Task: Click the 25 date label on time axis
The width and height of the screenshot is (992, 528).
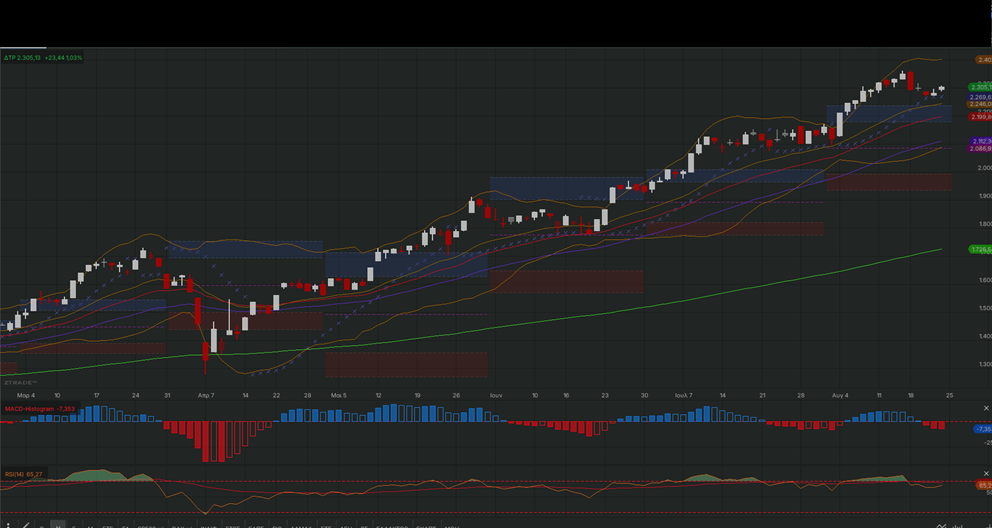Action: click(950, 395)
